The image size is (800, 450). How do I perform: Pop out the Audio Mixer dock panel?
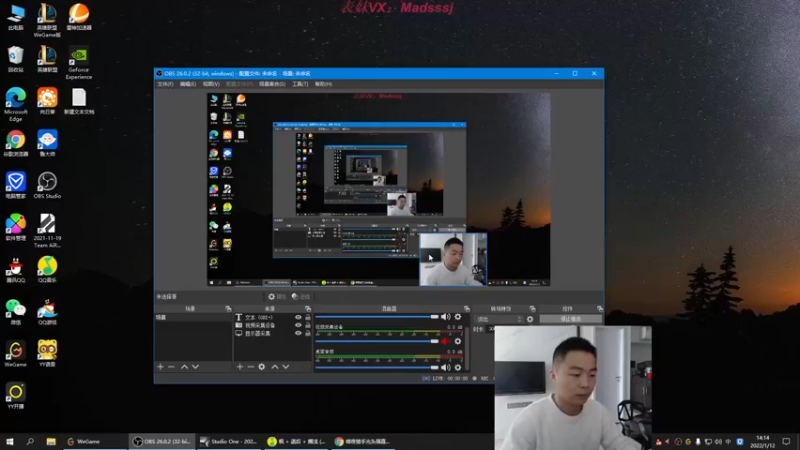coord(466,309)
